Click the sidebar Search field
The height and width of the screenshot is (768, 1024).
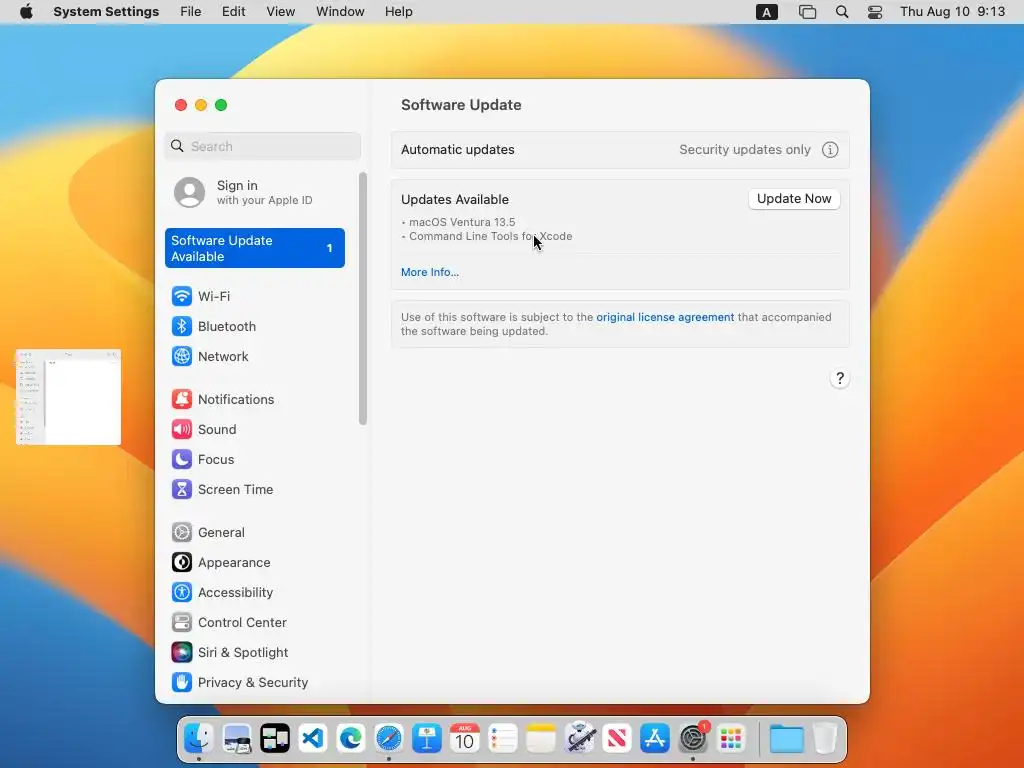pos(263,146)
